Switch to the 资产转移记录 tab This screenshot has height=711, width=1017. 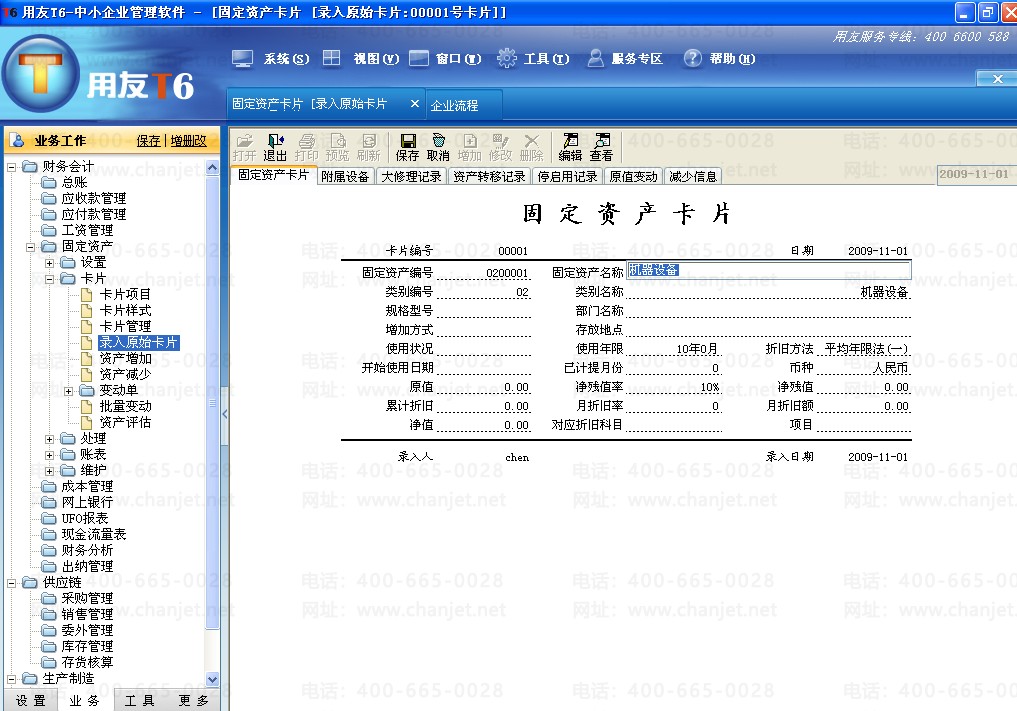[489, 176]
